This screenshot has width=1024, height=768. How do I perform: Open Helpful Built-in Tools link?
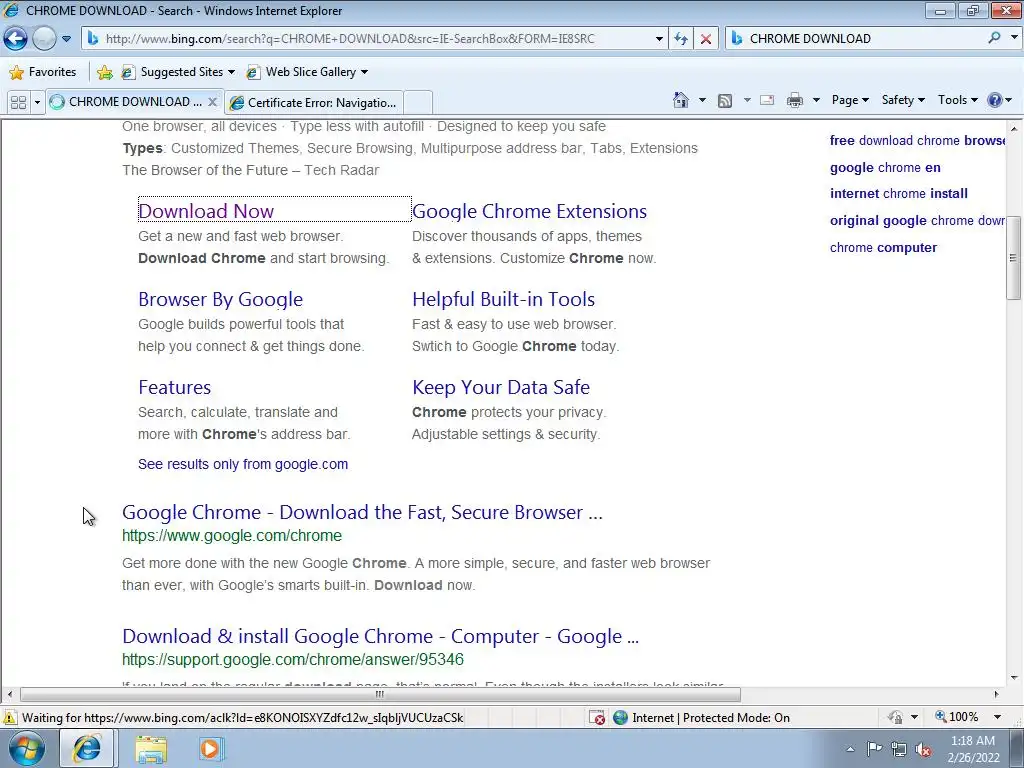click(x=503, y=299)
